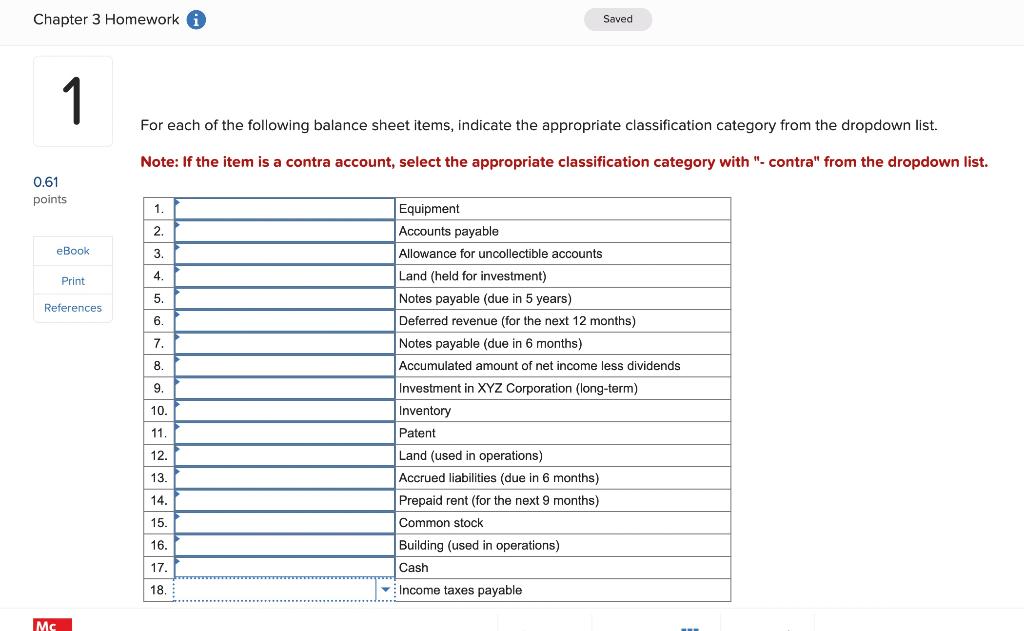This screenshot has width=1024, height=631.
Task: Click the marker icon on the Common stock field
Action: pos(179,518)
